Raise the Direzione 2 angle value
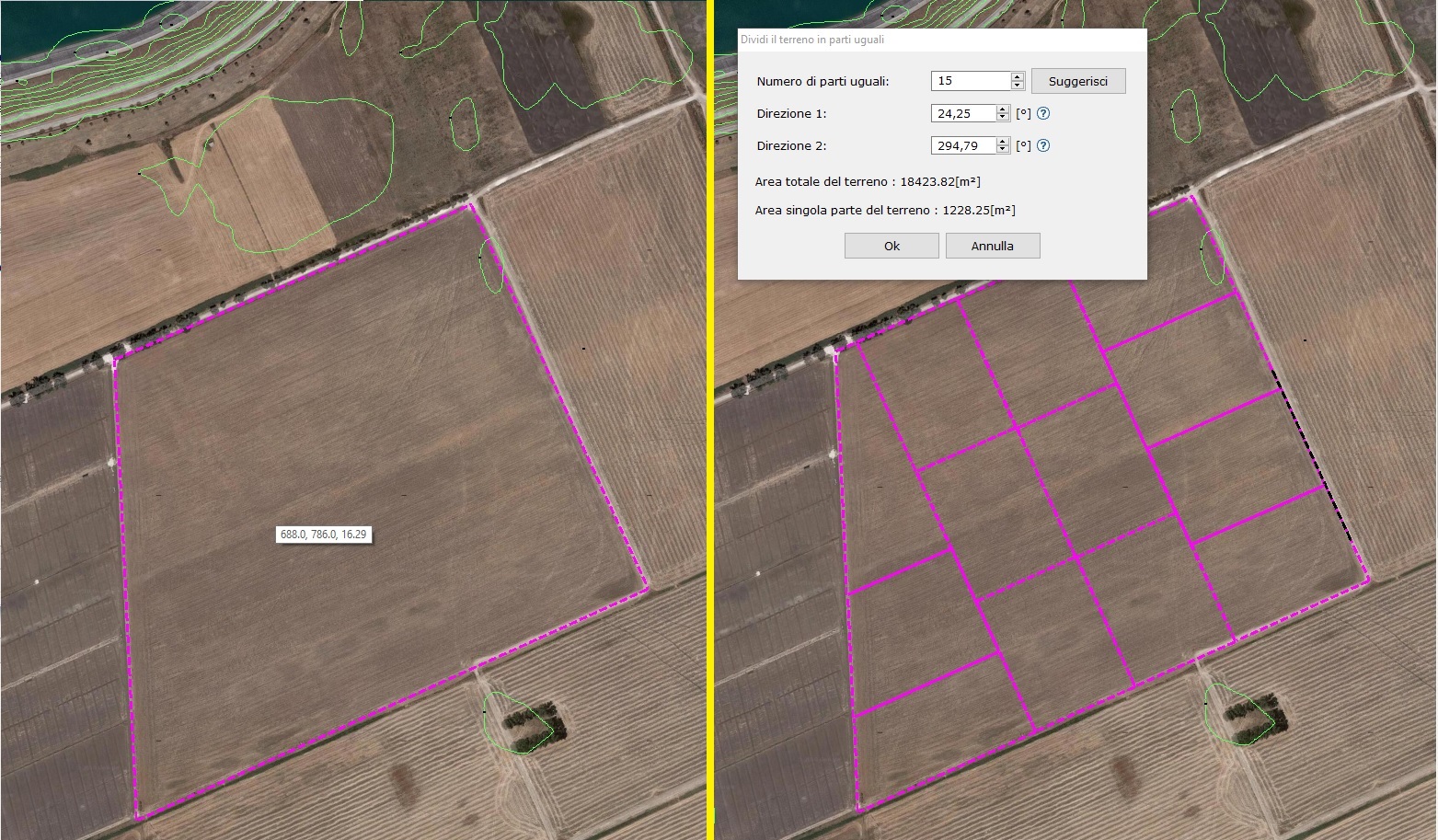 1003,142
